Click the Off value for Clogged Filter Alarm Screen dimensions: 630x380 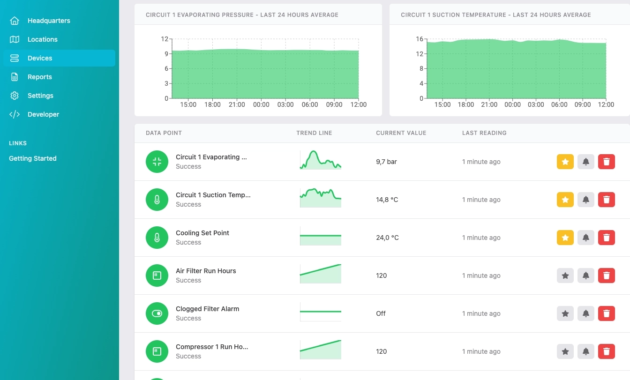click(380, 313)
